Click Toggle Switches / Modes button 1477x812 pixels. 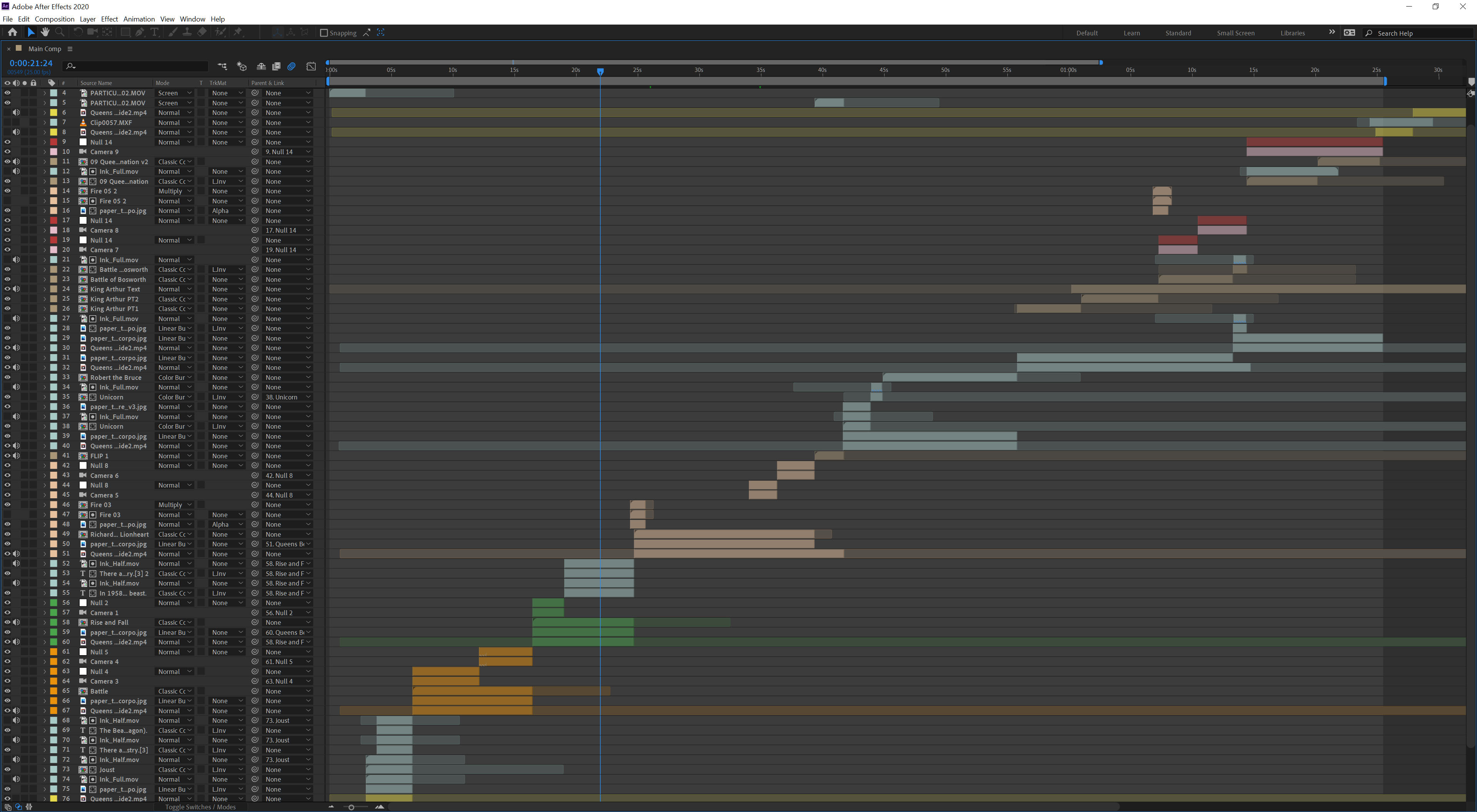click(201, 807)
